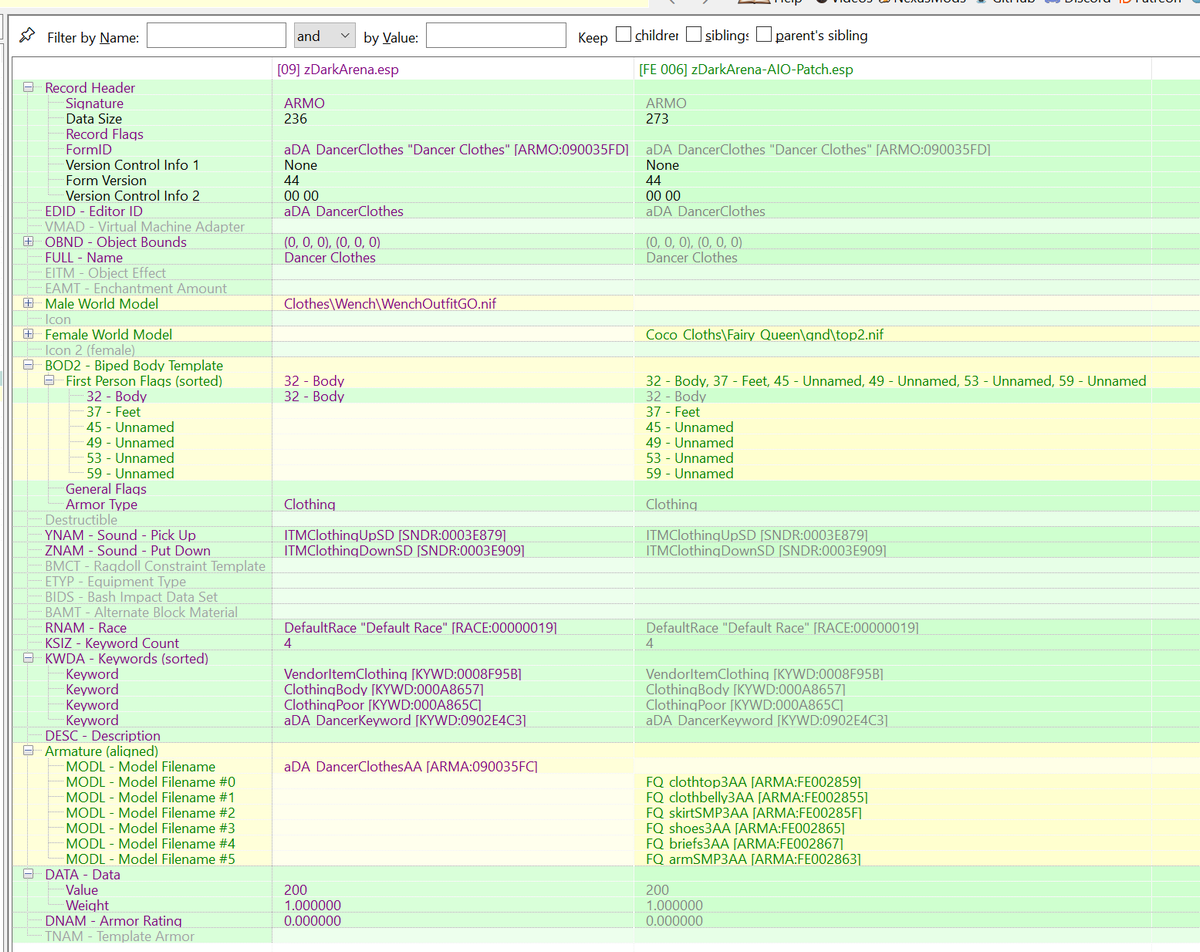Screen dimensions: 1200x952
Task: Click zDarkArena.esp aDA_DancerKeyword cell
Action: click(x=405, y=721)
